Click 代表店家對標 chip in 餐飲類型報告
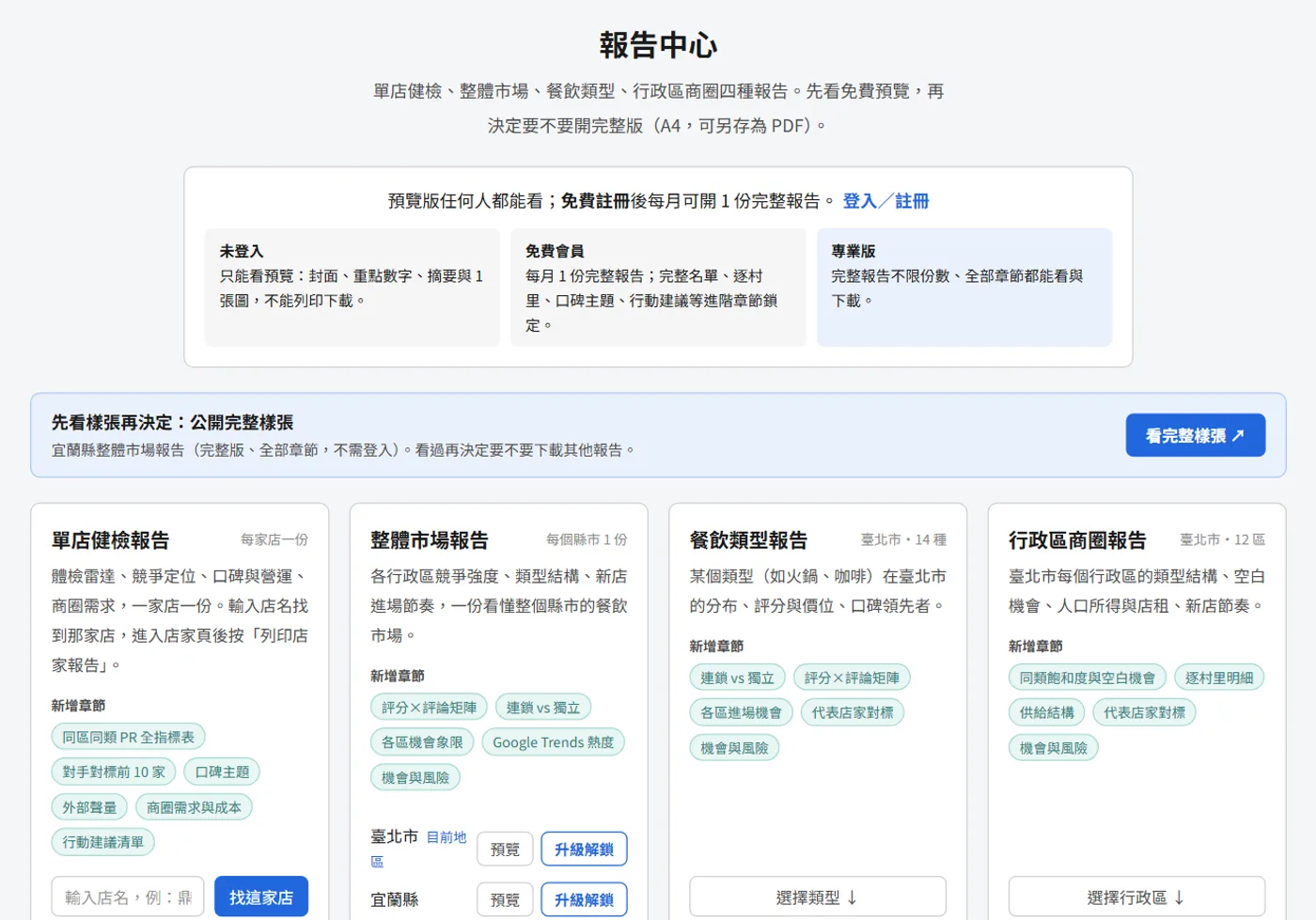This screenshot has height=920, width=1316. point(853,712)
